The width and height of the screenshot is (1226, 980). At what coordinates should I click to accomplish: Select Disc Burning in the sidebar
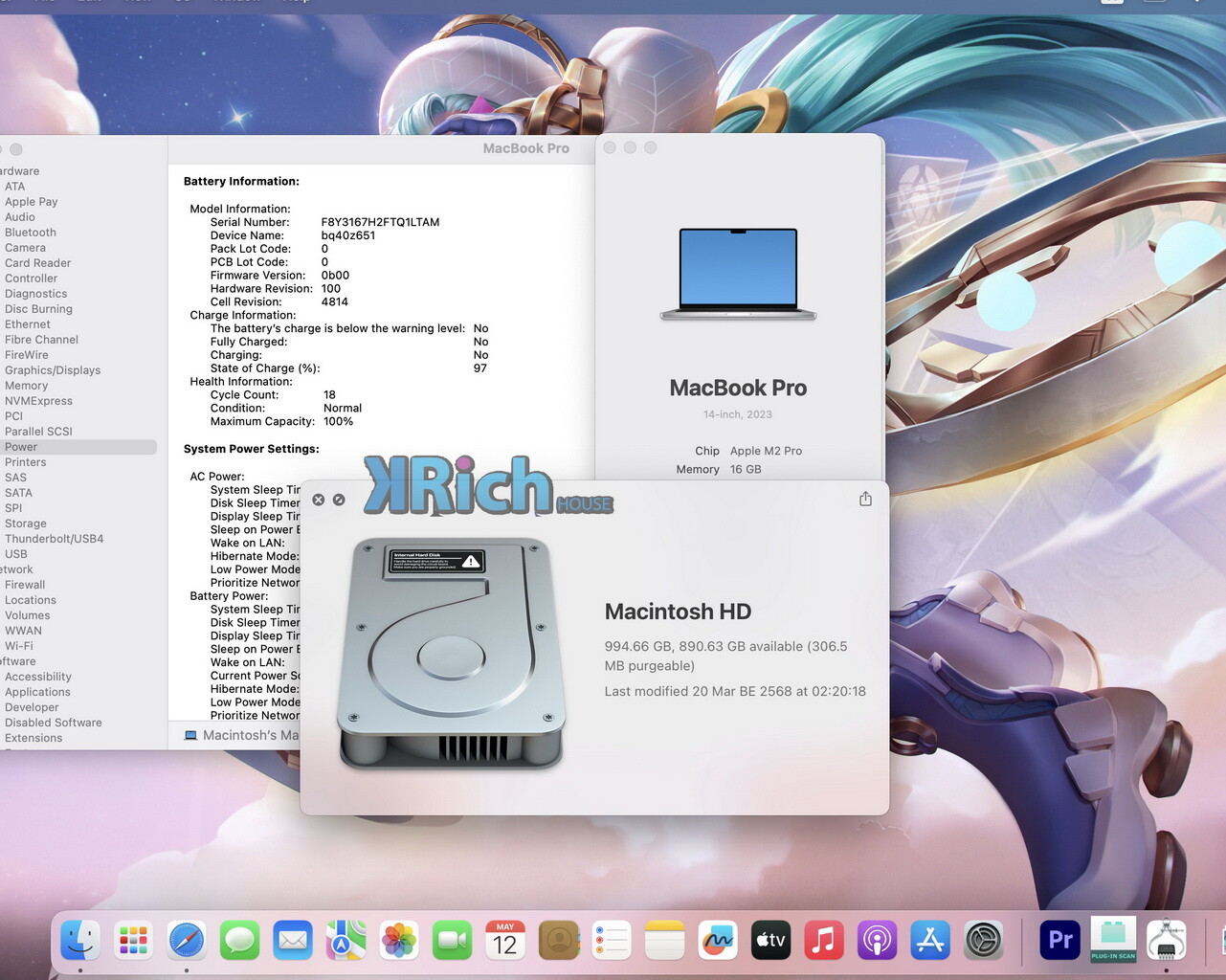click(x=38, y=309)
